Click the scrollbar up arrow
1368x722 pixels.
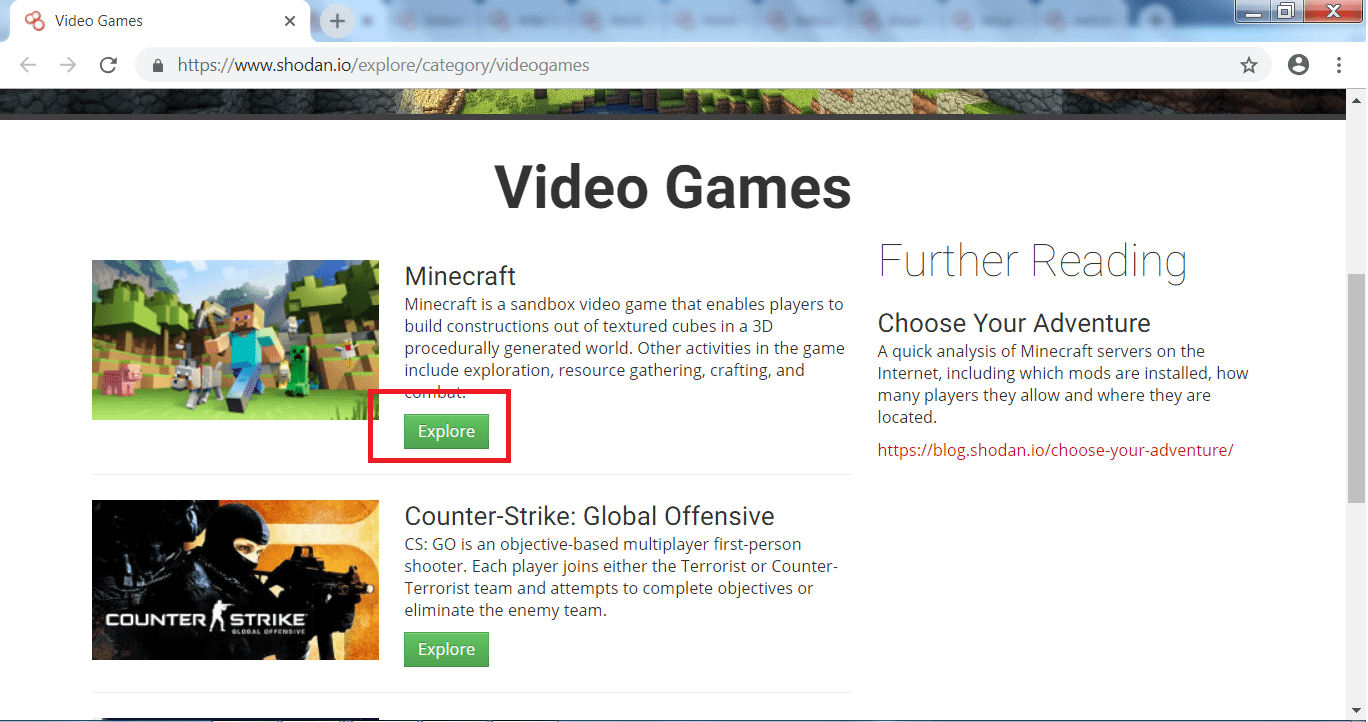tap(1356, 99)
